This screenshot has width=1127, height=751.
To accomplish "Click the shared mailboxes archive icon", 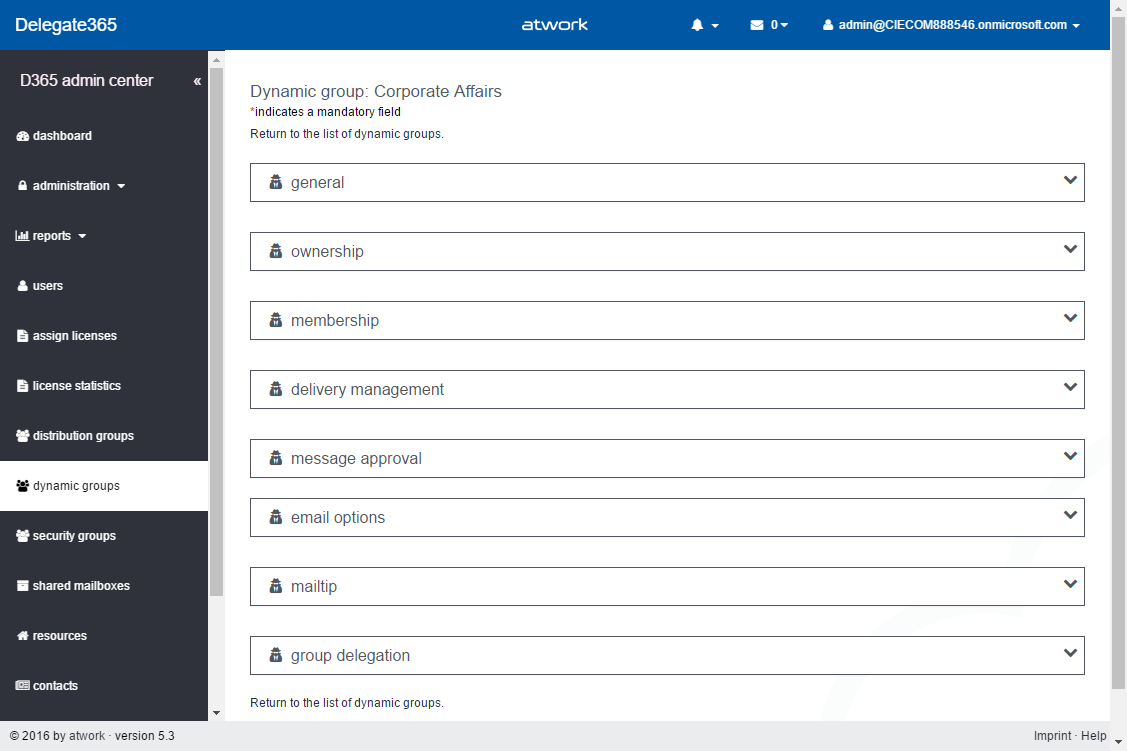I will click(22, 586).
